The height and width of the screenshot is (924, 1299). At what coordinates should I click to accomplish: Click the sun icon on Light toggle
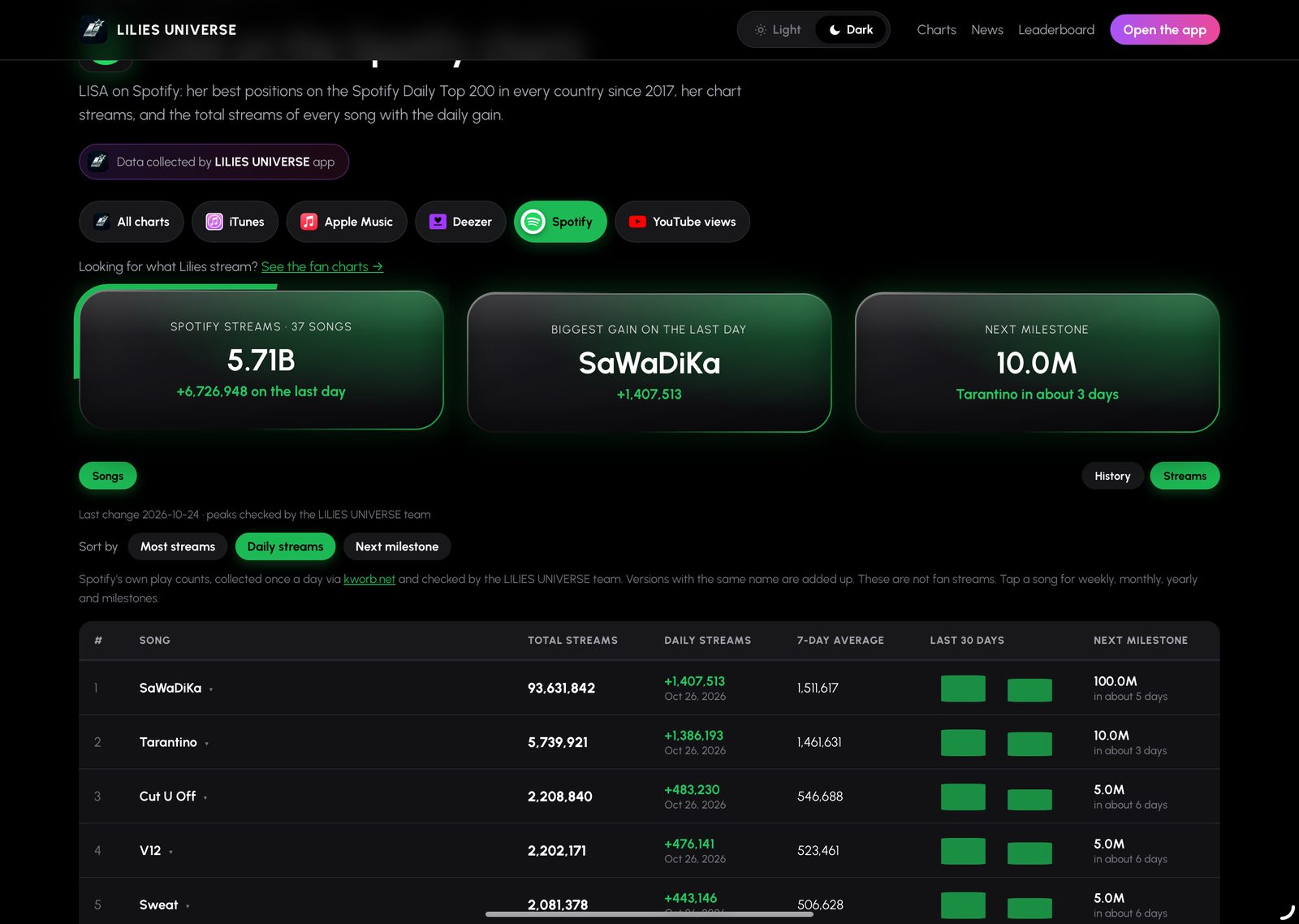(760, 30)
